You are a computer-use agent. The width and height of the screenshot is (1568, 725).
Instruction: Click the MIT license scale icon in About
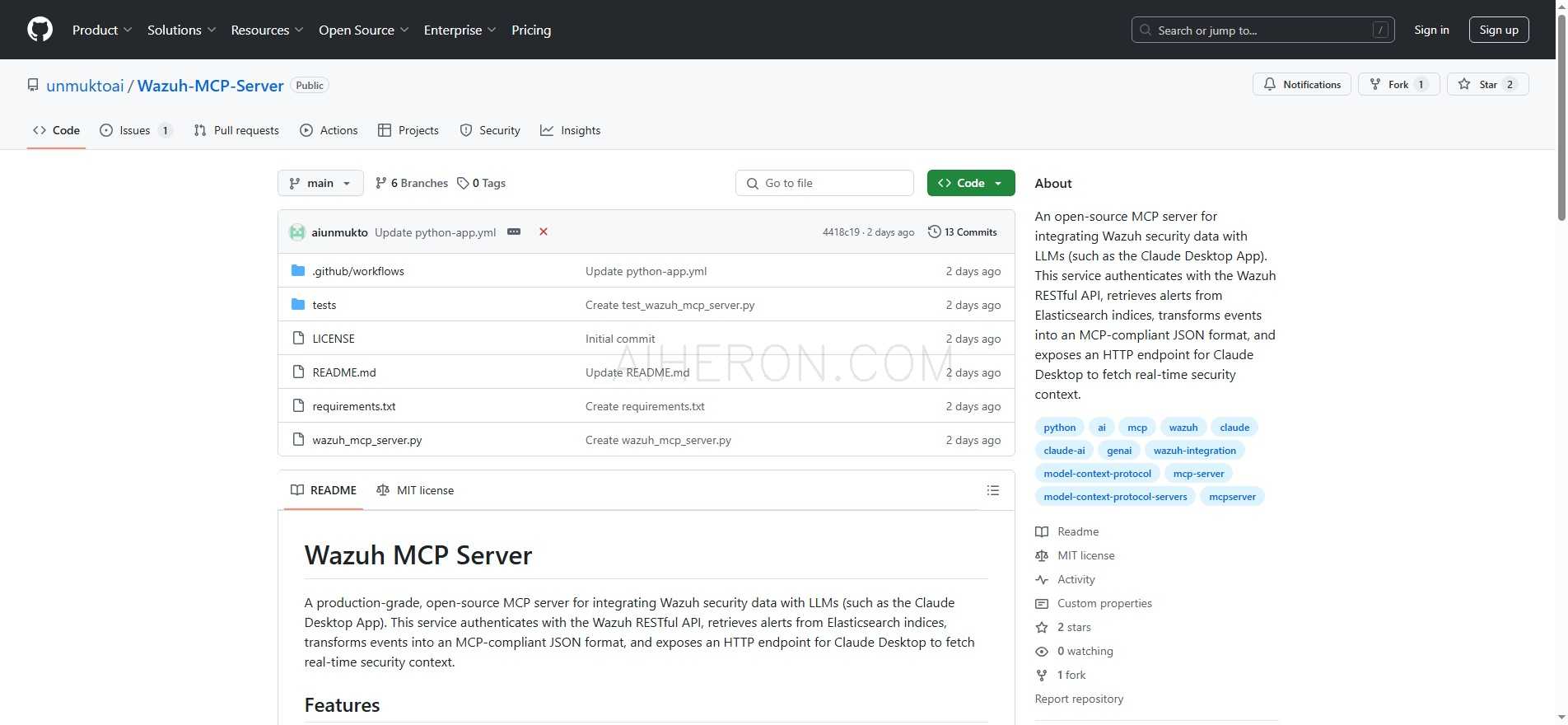(1042, 555)
